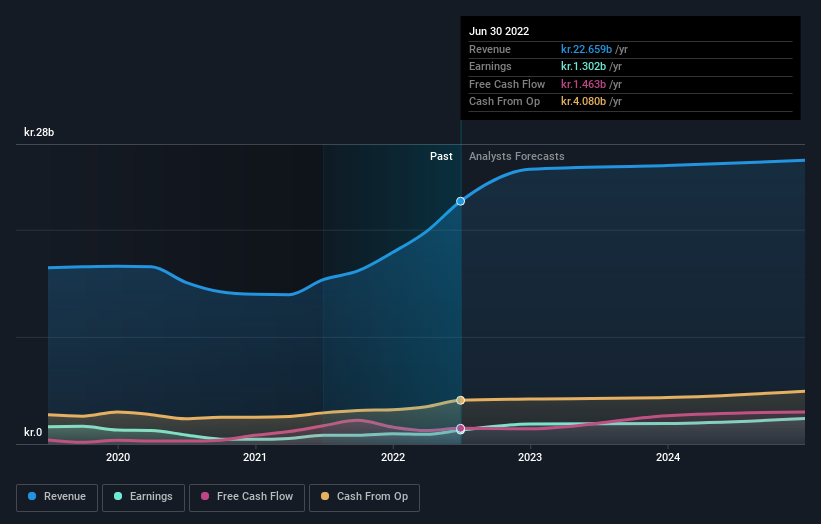Image resolution: width=821 pixels, height=524 pixels.
Task: Click the kr.0 y-axis label
Action: 33,432
